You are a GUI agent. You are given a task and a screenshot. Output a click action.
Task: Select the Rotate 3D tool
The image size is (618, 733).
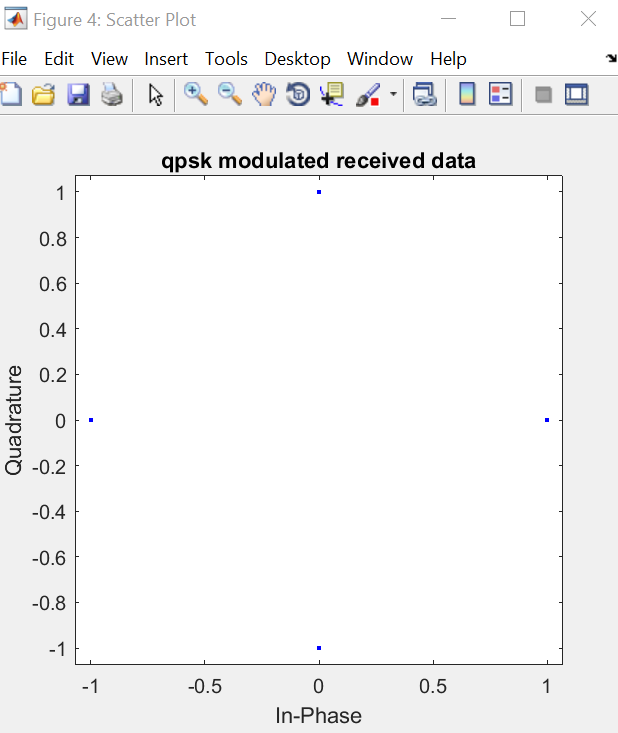298,94
